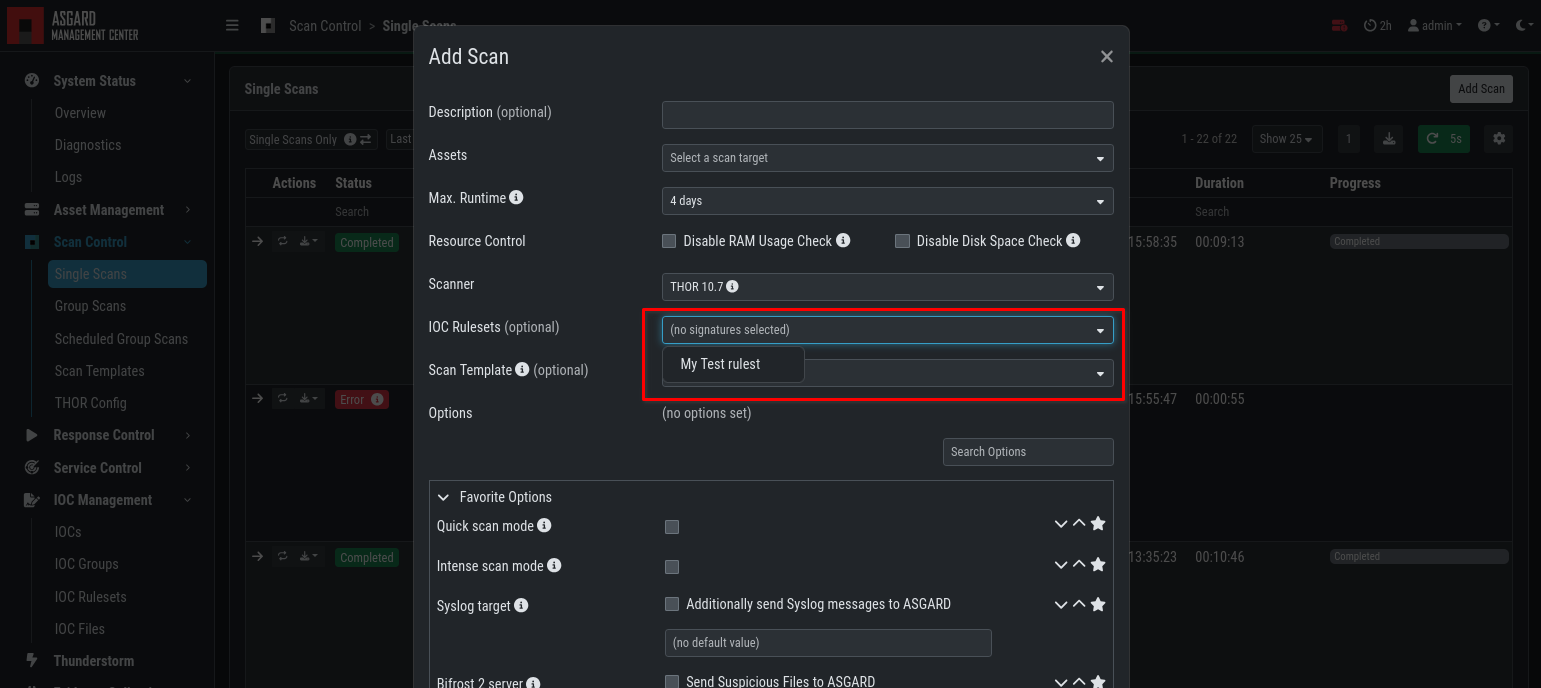Image resolution: width=1541 pixels, height=688 pixels.
Task: Click the Syslog no default value field
Action: point(828,643)
